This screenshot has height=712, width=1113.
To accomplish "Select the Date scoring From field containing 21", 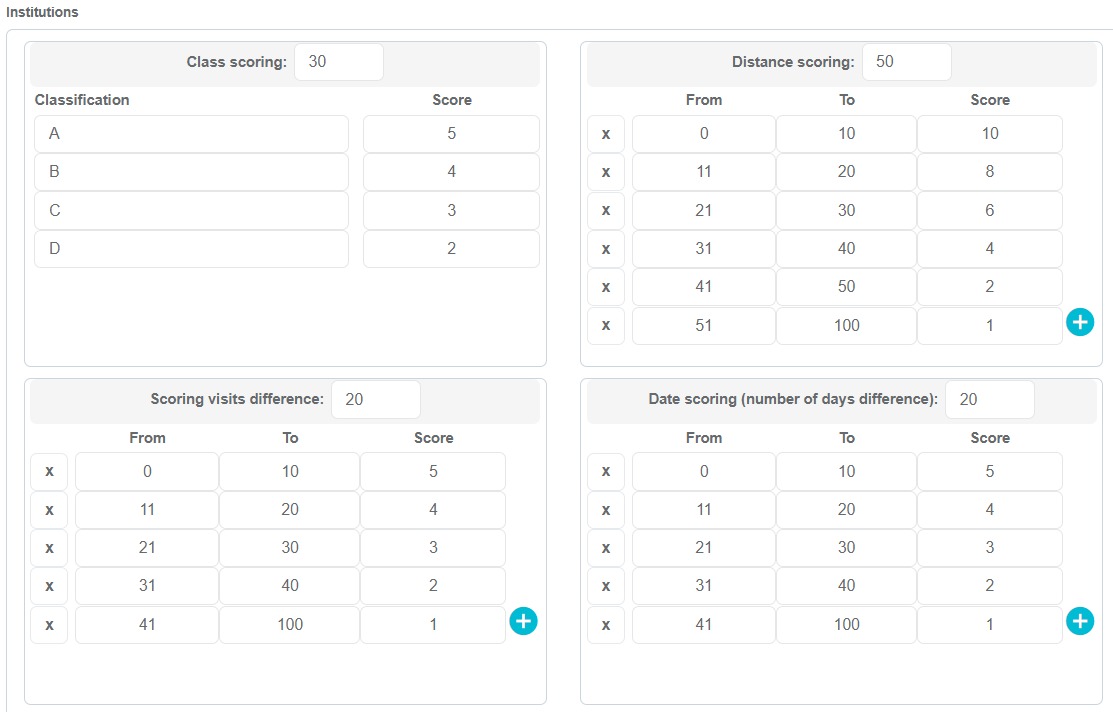I will point(703,548).
